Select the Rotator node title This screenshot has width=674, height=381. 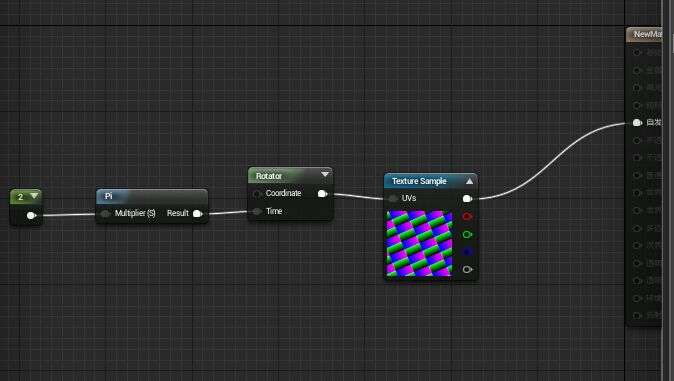tap(269, 176)
